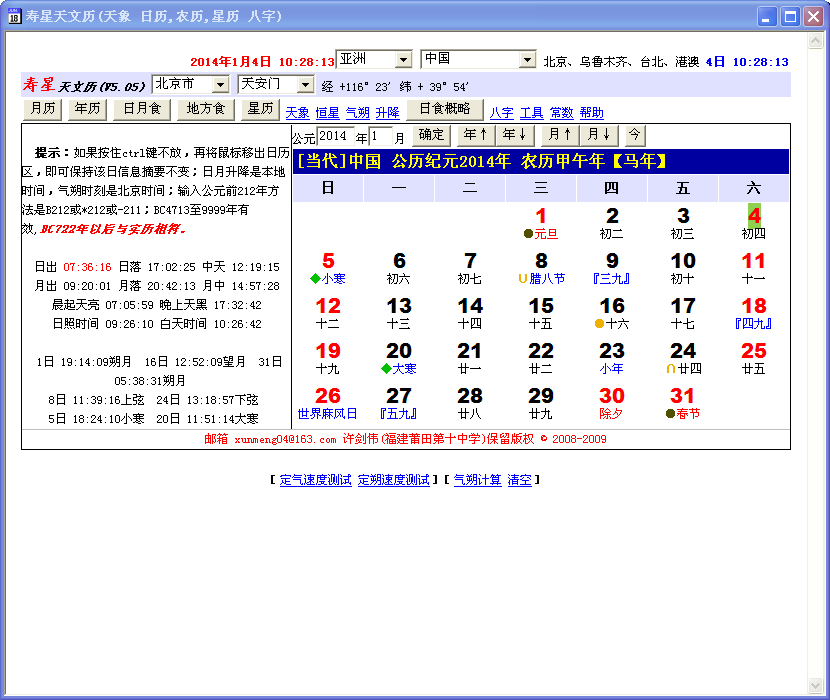The width and height of the screenshot is (830, 700).
Task: Click the year input field showing 2014
Action: click(336, 136)
